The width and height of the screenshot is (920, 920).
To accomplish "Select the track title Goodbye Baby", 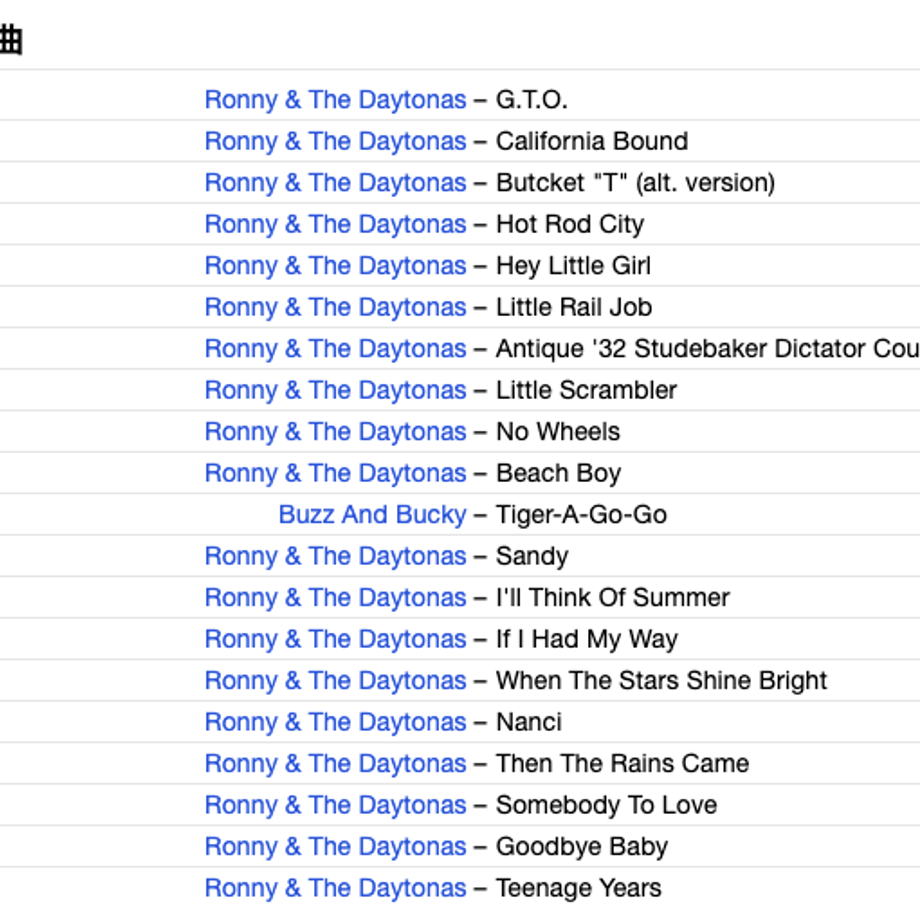I will [581, 847].
